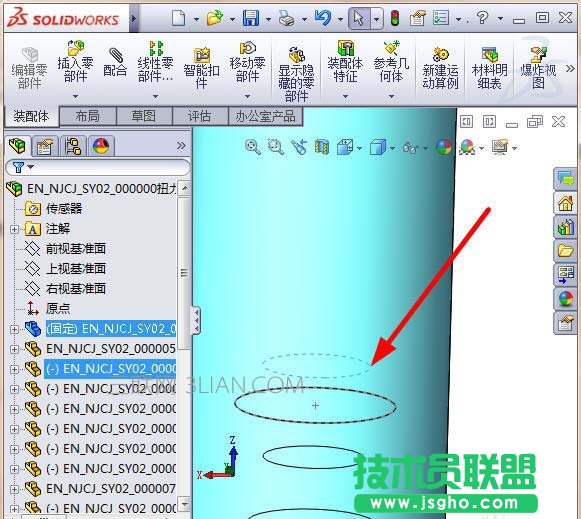Screen dimensions: 581x519
Task: Click 插入零部件 insert component tool
Action: 75,61
